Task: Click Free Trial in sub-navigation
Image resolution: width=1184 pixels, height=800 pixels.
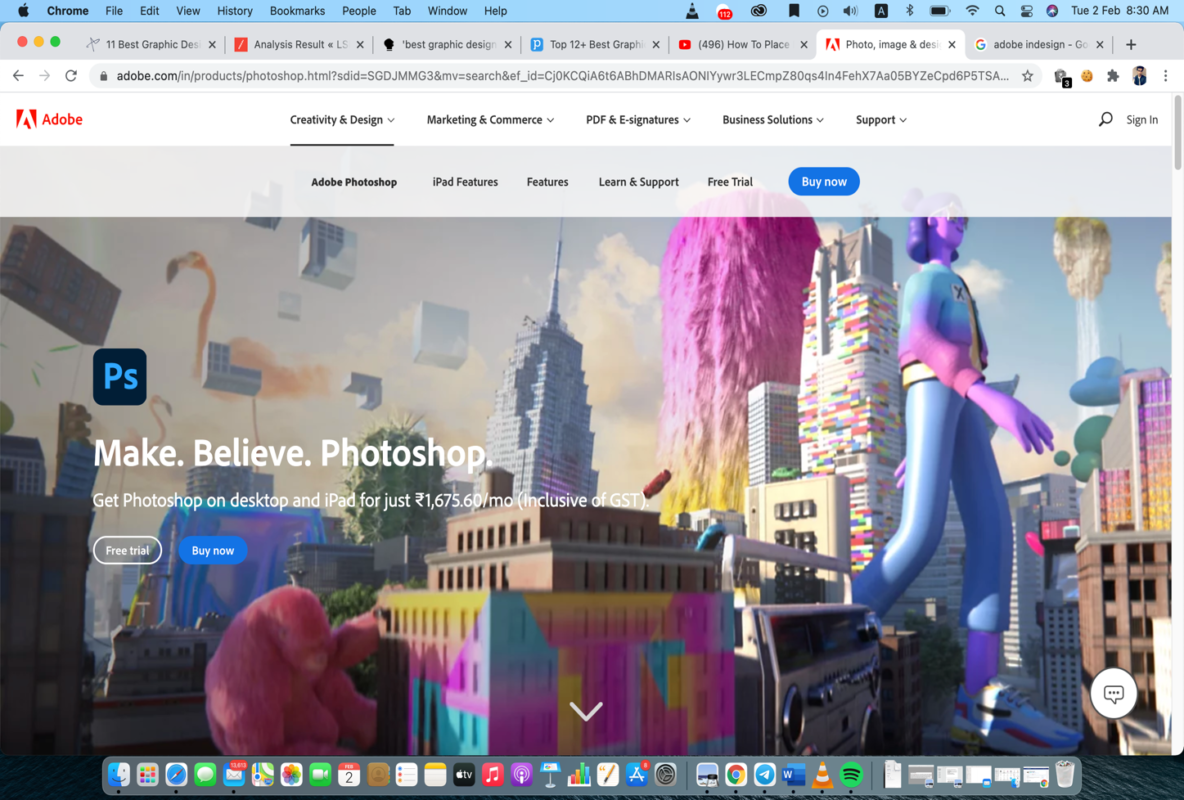Action: [730, 181]
